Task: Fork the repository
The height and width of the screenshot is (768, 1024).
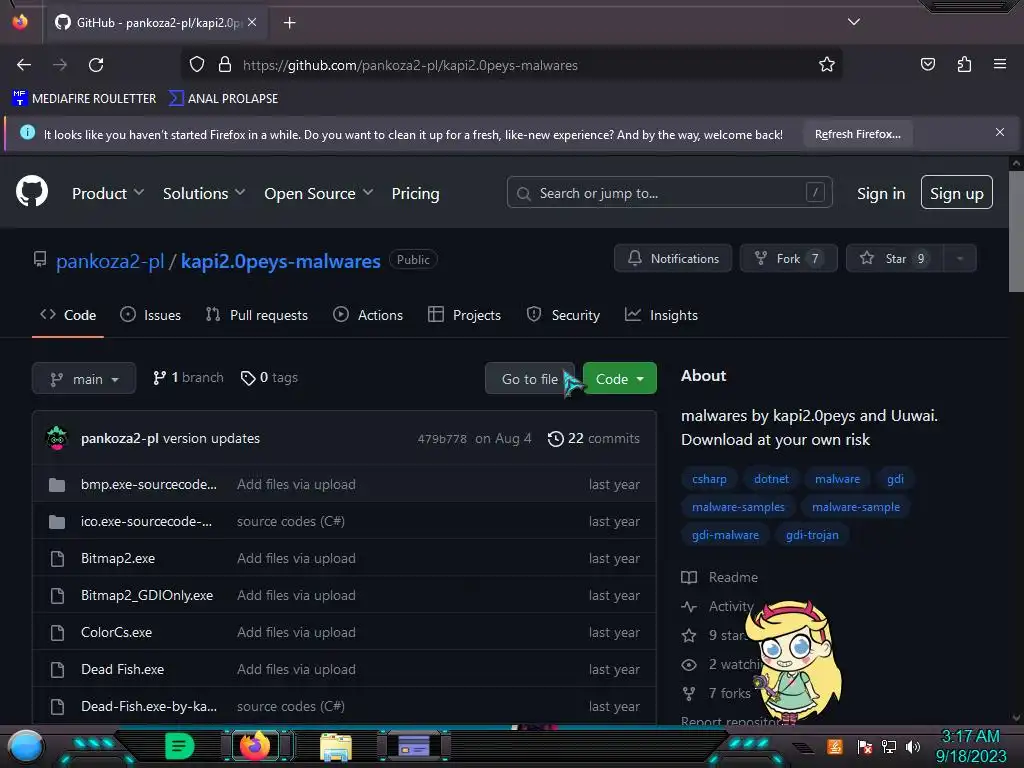Action: (788, 259)
